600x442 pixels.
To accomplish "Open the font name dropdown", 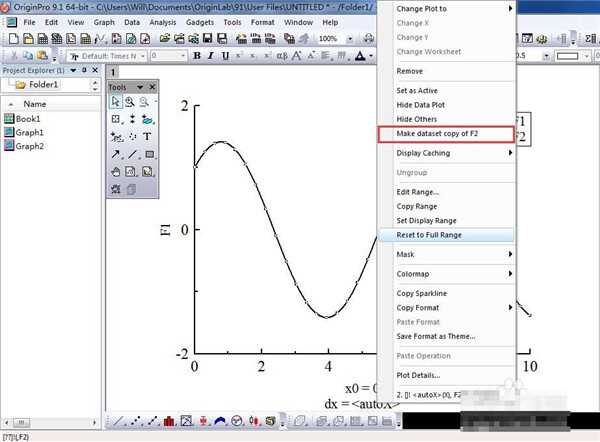I will tap(143, 56).
